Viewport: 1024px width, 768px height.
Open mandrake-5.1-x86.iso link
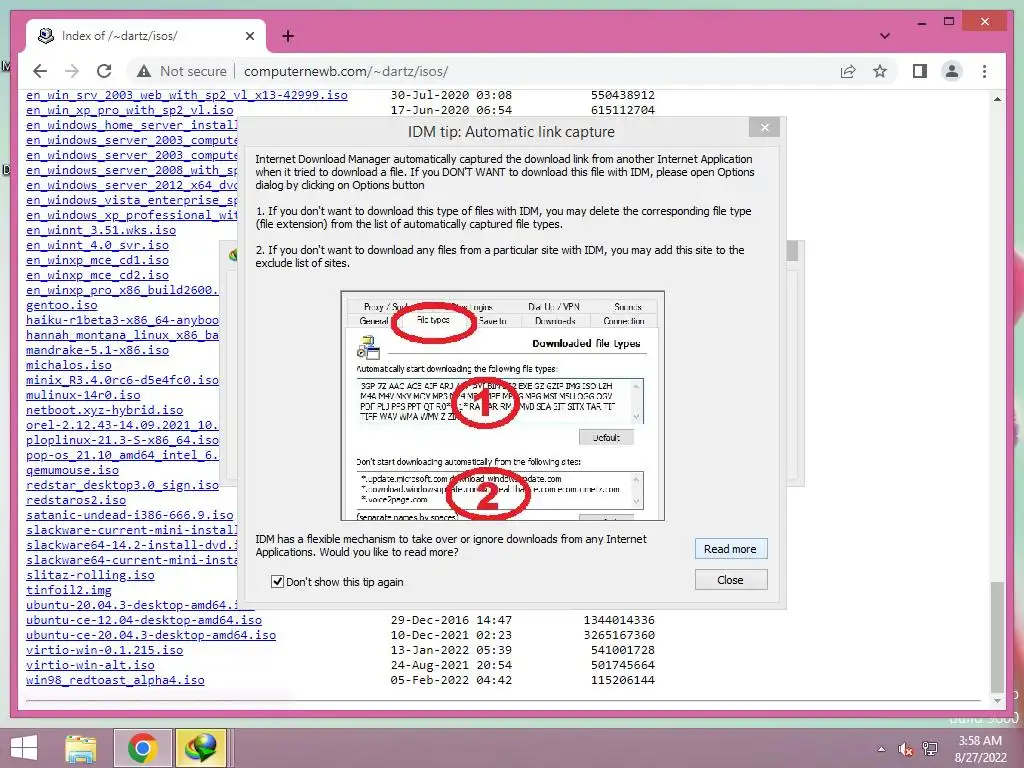[97, 351]
